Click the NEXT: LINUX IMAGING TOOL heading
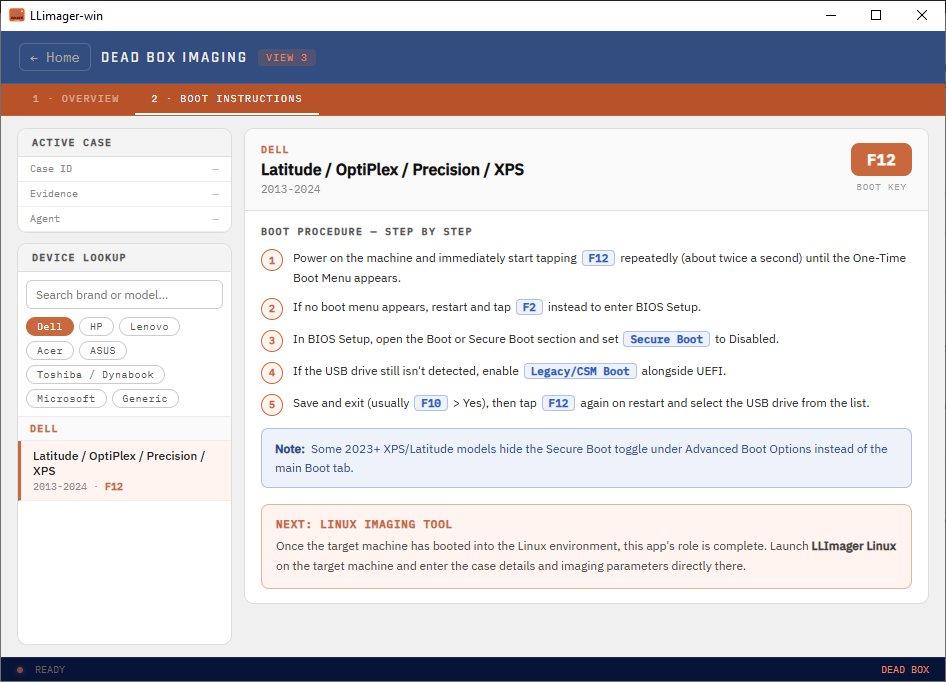 tap(364, 524)
